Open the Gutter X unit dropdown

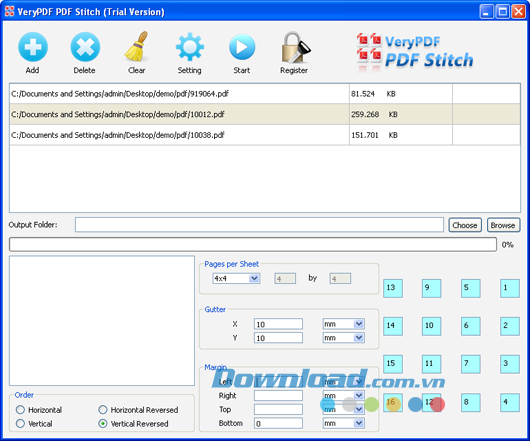(x=343, y=324)
